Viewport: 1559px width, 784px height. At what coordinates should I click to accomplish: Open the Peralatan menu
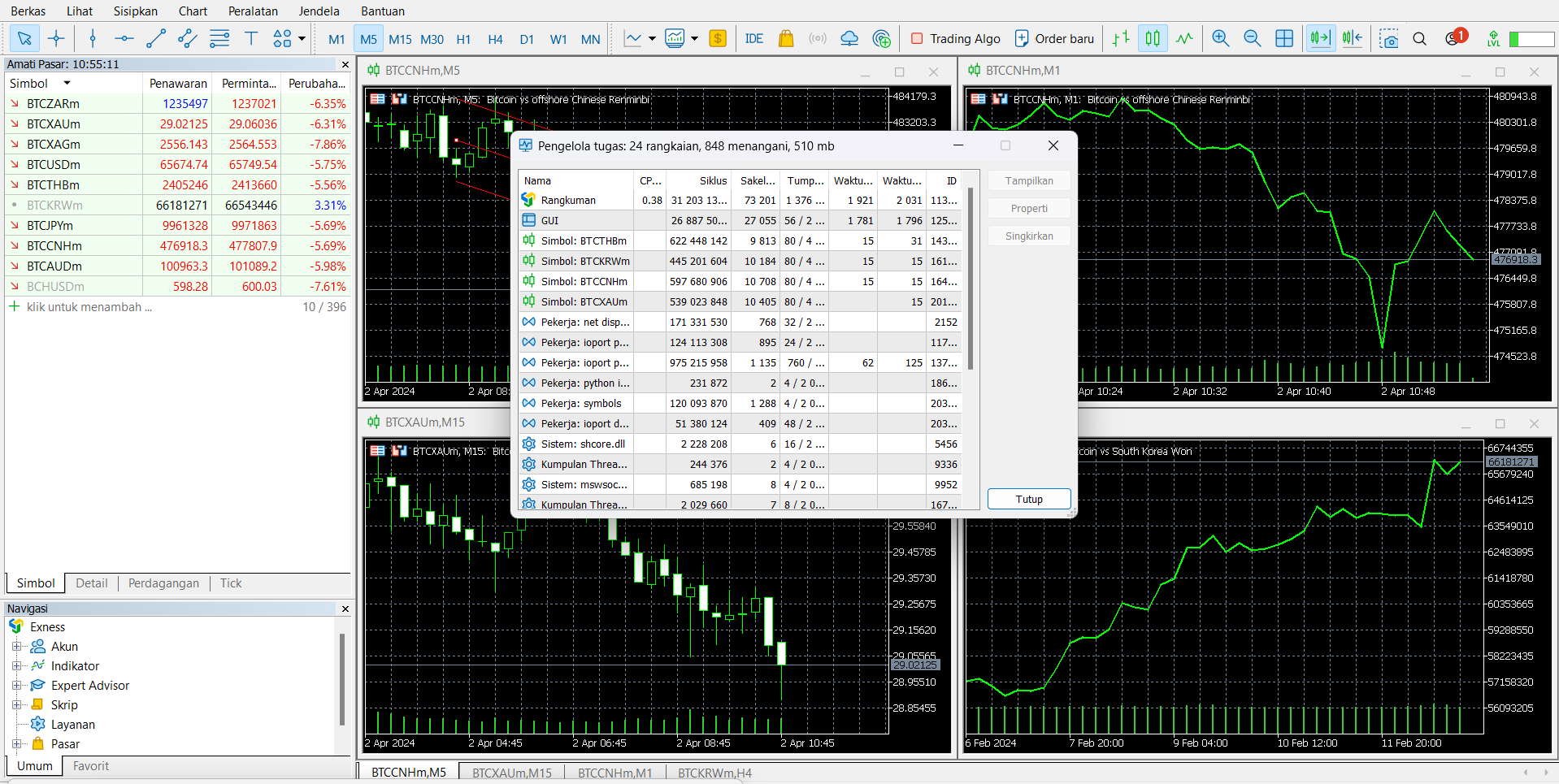pyautogui.click(x=253, y=11)
